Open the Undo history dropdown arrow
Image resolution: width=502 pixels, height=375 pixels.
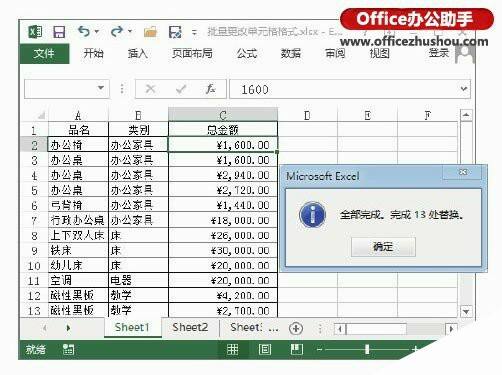click(97, 32)
